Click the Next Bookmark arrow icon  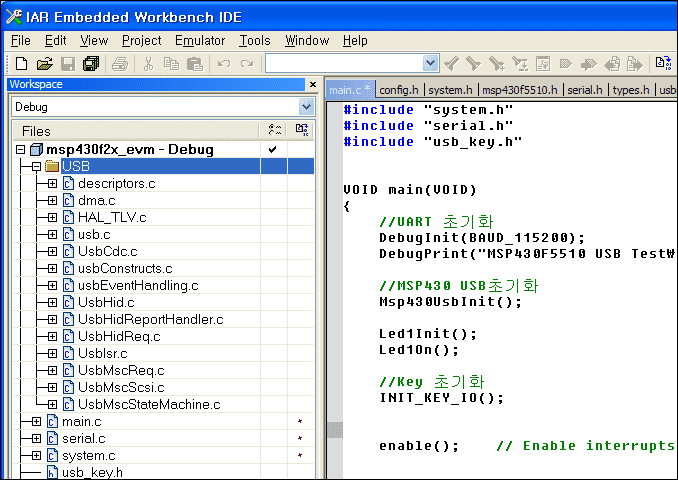click(588, 64)
